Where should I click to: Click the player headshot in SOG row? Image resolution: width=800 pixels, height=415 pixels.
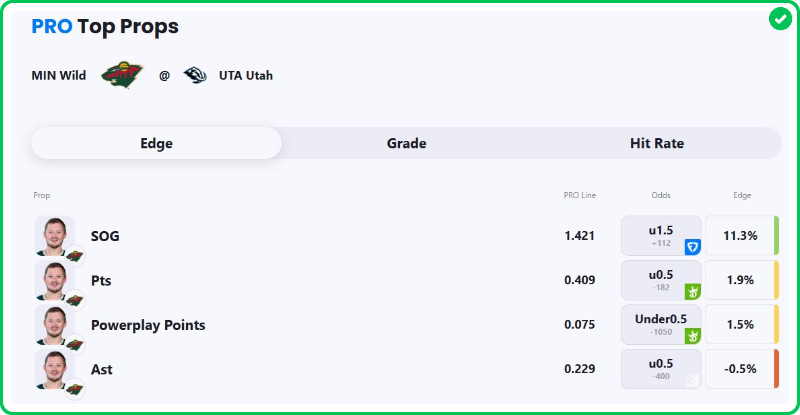(x=54, y=236)
